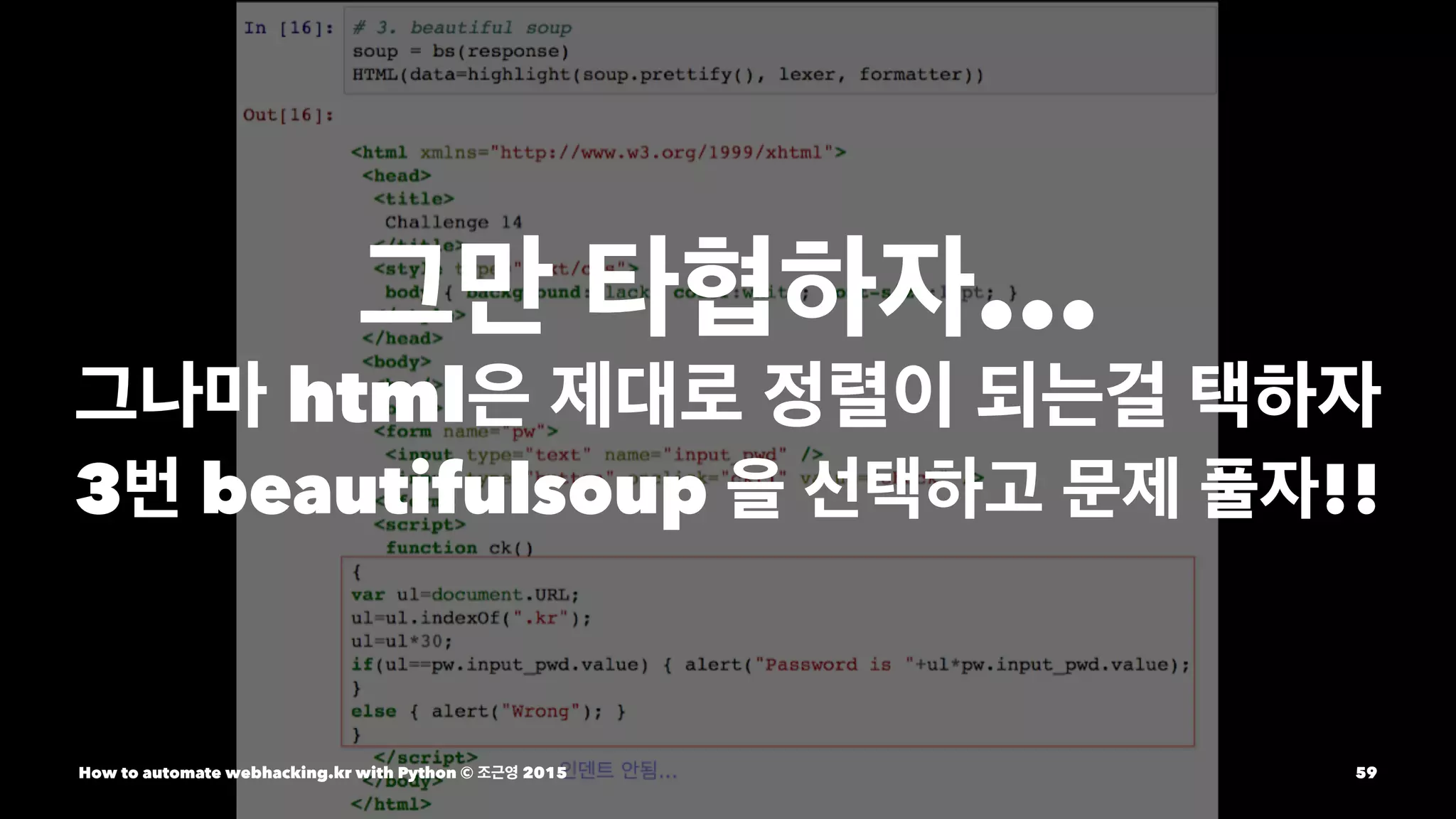Click the 'ul=ul.indexOf(".kr");' line

[471, 619]
